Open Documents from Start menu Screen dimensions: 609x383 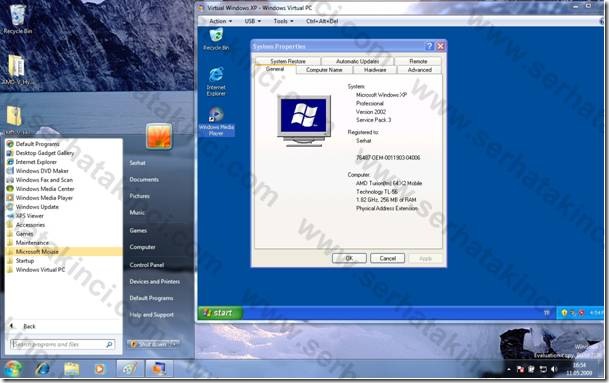pyautogui.click(x=144, y=179)
